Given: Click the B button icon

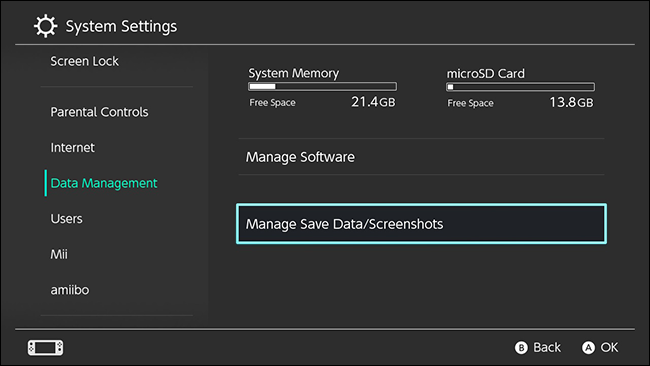Looking at the screenshot, I should [521, 347].
